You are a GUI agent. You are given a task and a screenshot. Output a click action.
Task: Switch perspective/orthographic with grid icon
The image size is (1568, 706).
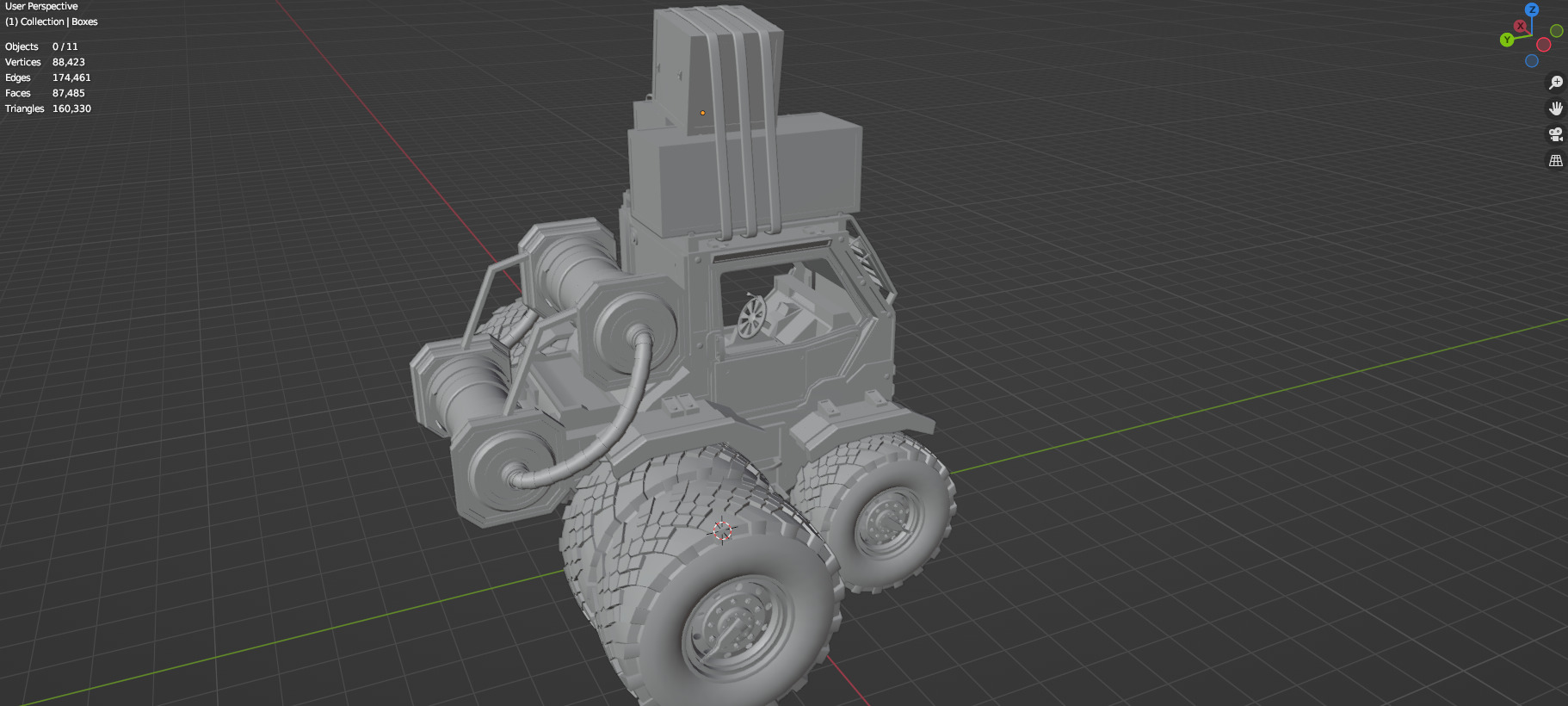coord(1556,160)
